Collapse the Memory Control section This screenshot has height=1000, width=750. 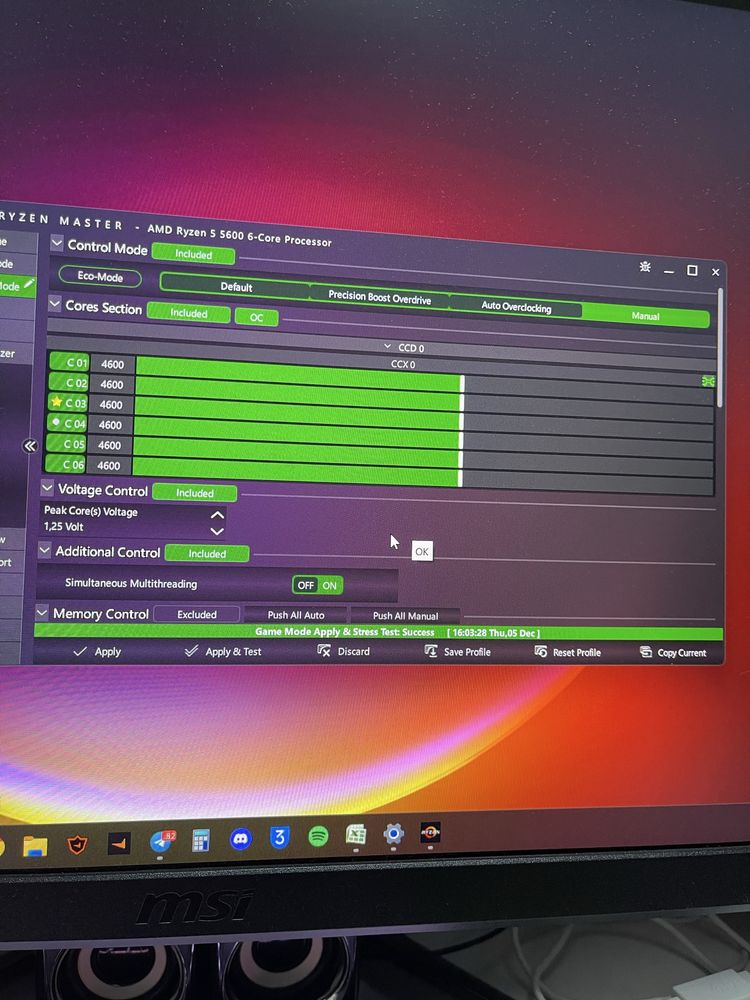[x=42, y=612]
